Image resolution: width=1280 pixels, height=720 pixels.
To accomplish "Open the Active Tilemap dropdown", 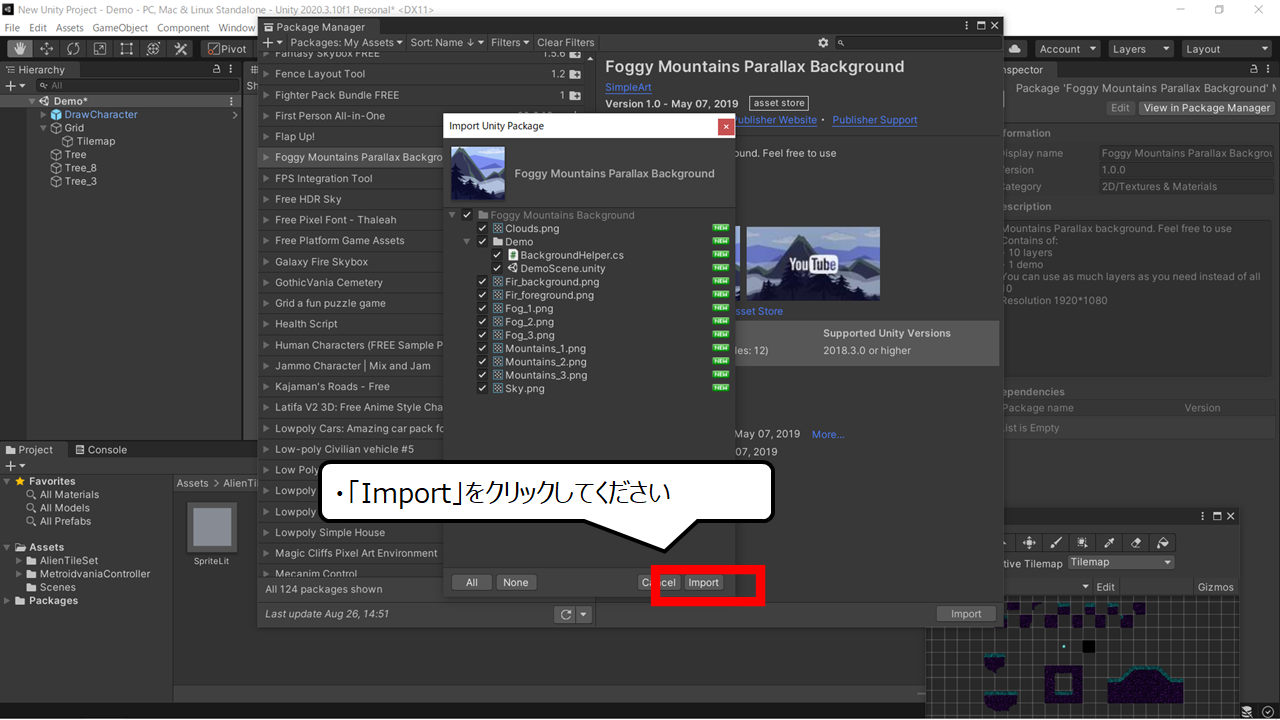I will [1121, 562].
